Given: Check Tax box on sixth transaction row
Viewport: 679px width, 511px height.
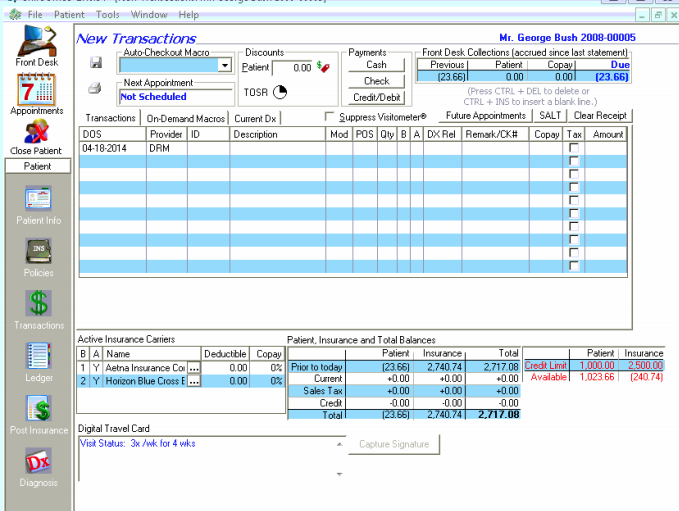Looking at the screenshot, I should [574, 213].
